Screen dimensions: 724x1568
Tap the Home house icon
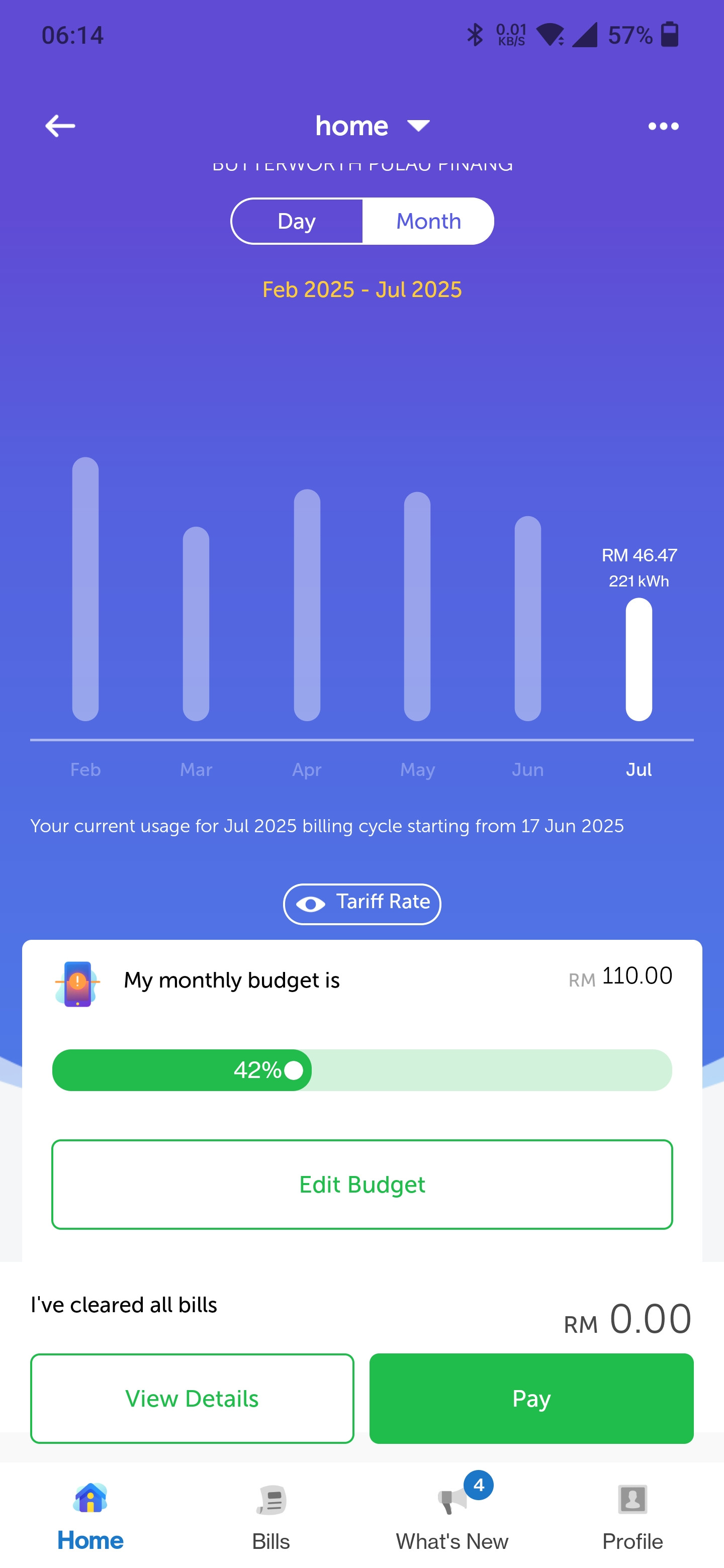(x=90, y=1498)
